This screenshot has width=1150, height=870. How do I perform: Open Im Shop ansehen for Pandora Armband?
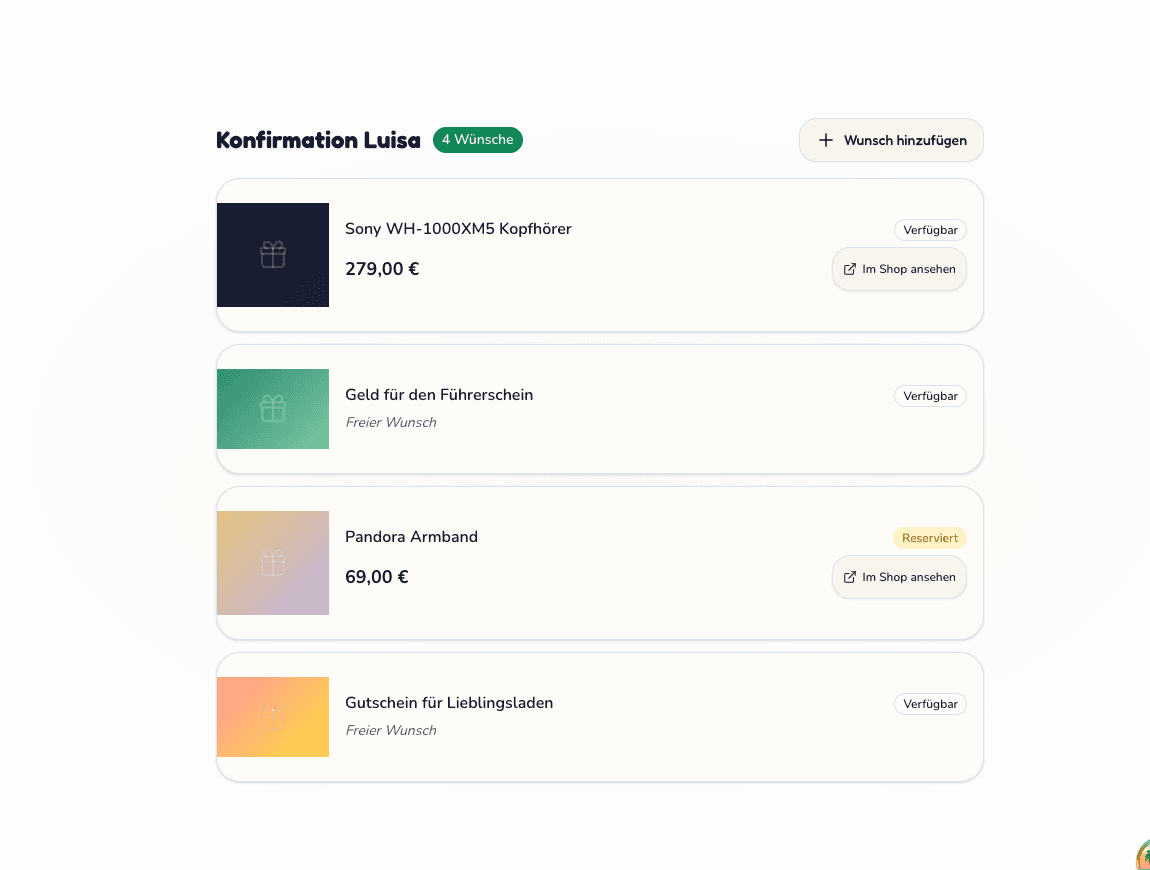[899, 577]
